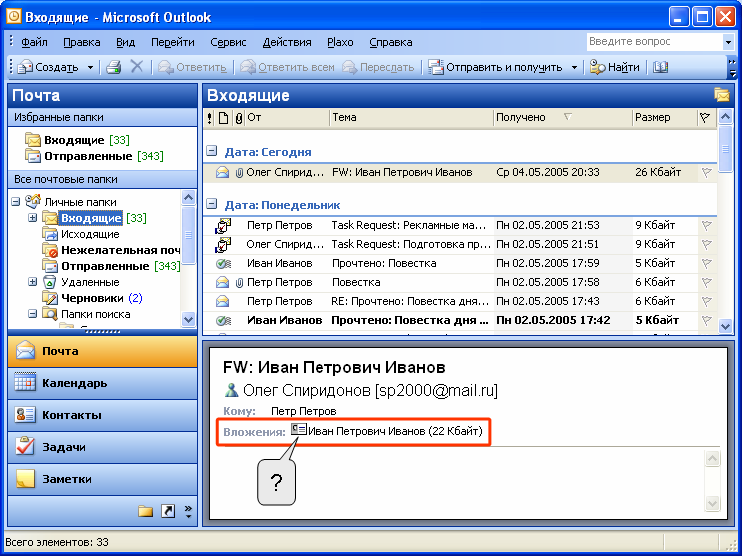Viewport: 742px width, 556px height.
Task: Click the Delete X toolbar icon
Action: click(137, 67)
